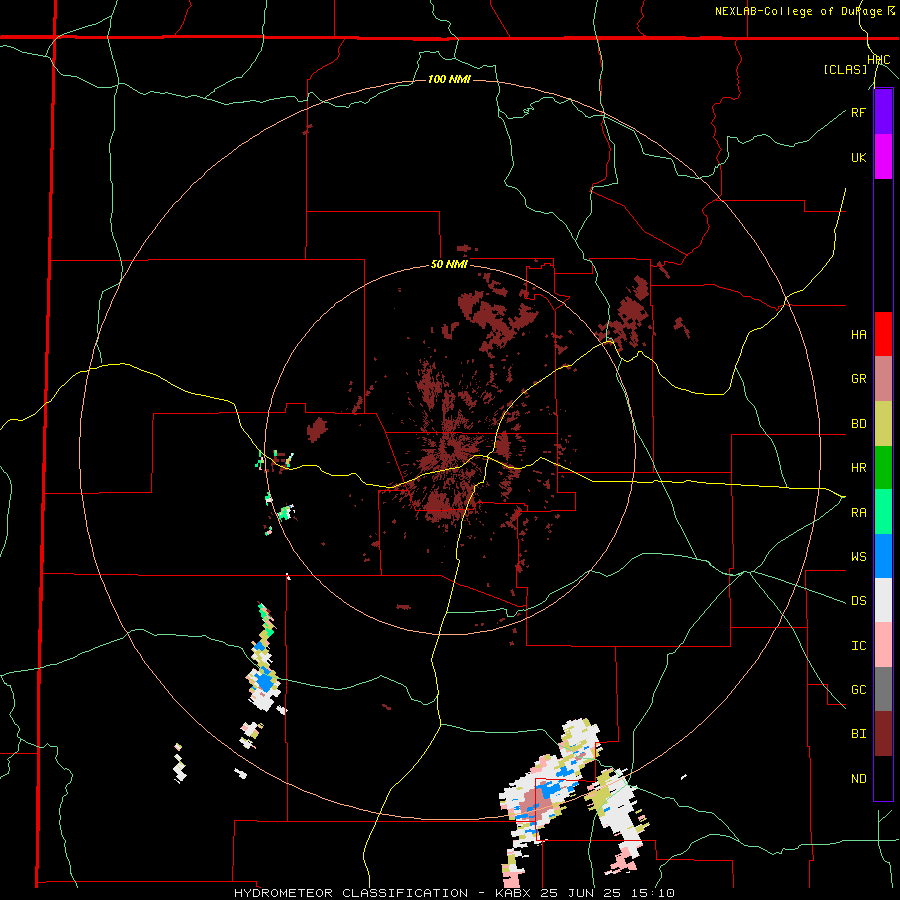900x900 pixels.
Task: Click the pink-brown GR legend swatch
Action: click(x=883, y=379)
